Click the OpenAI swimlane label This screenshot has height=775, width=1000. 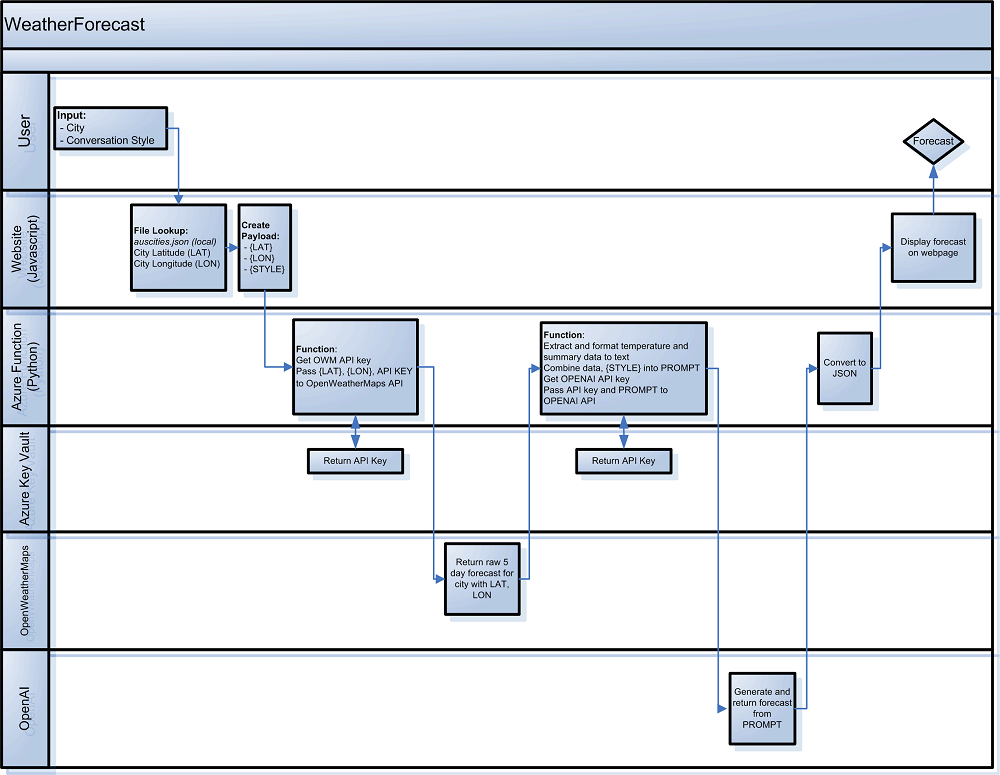25,709
